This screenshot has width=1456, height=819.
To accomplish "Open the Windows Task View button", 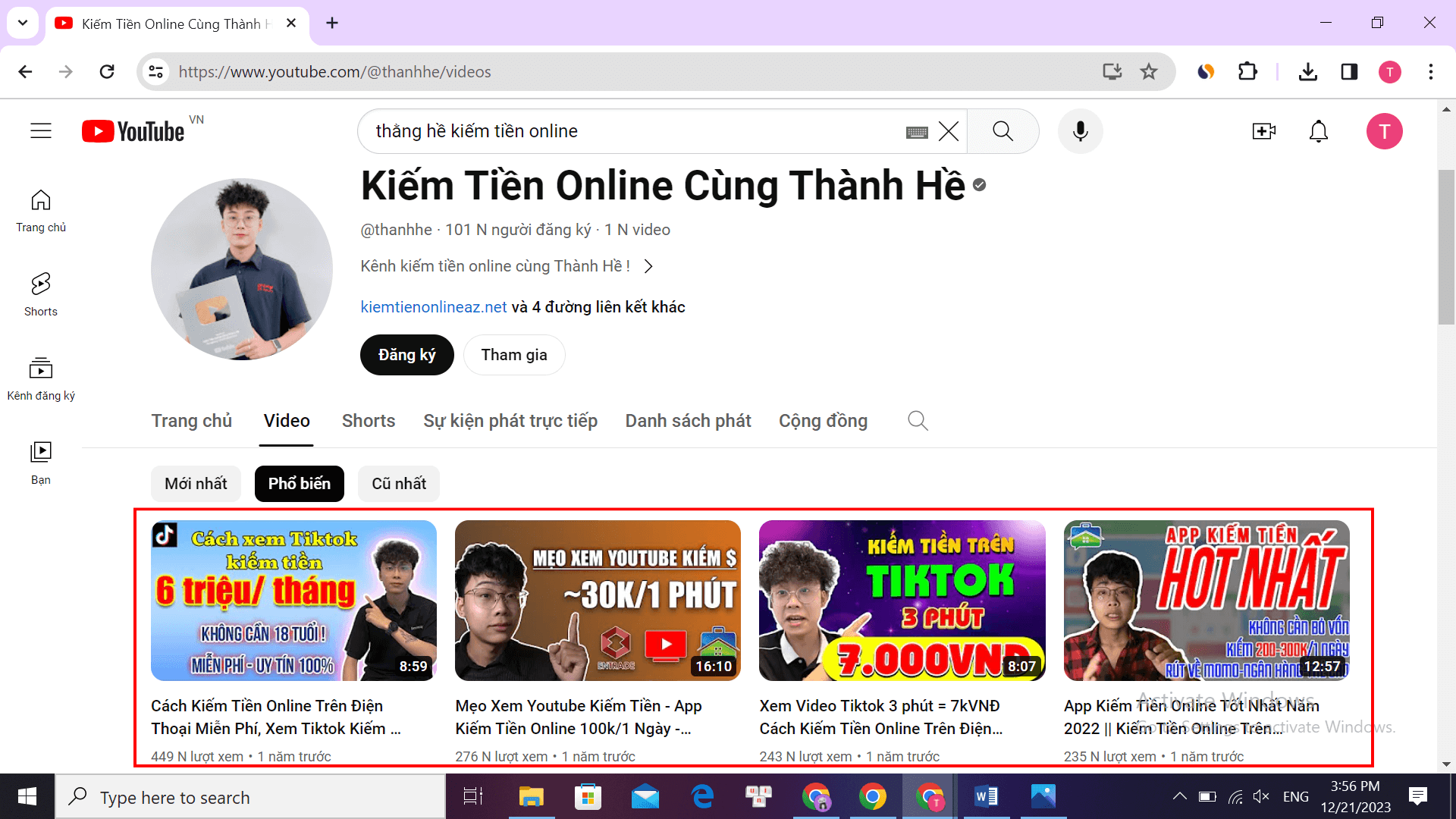I will [x=473, y=796].
